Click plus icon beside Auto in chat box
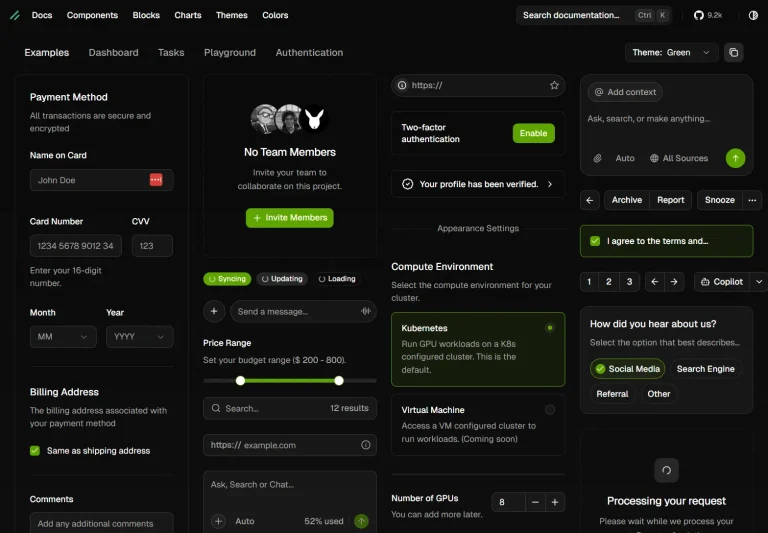 [218, 521]
